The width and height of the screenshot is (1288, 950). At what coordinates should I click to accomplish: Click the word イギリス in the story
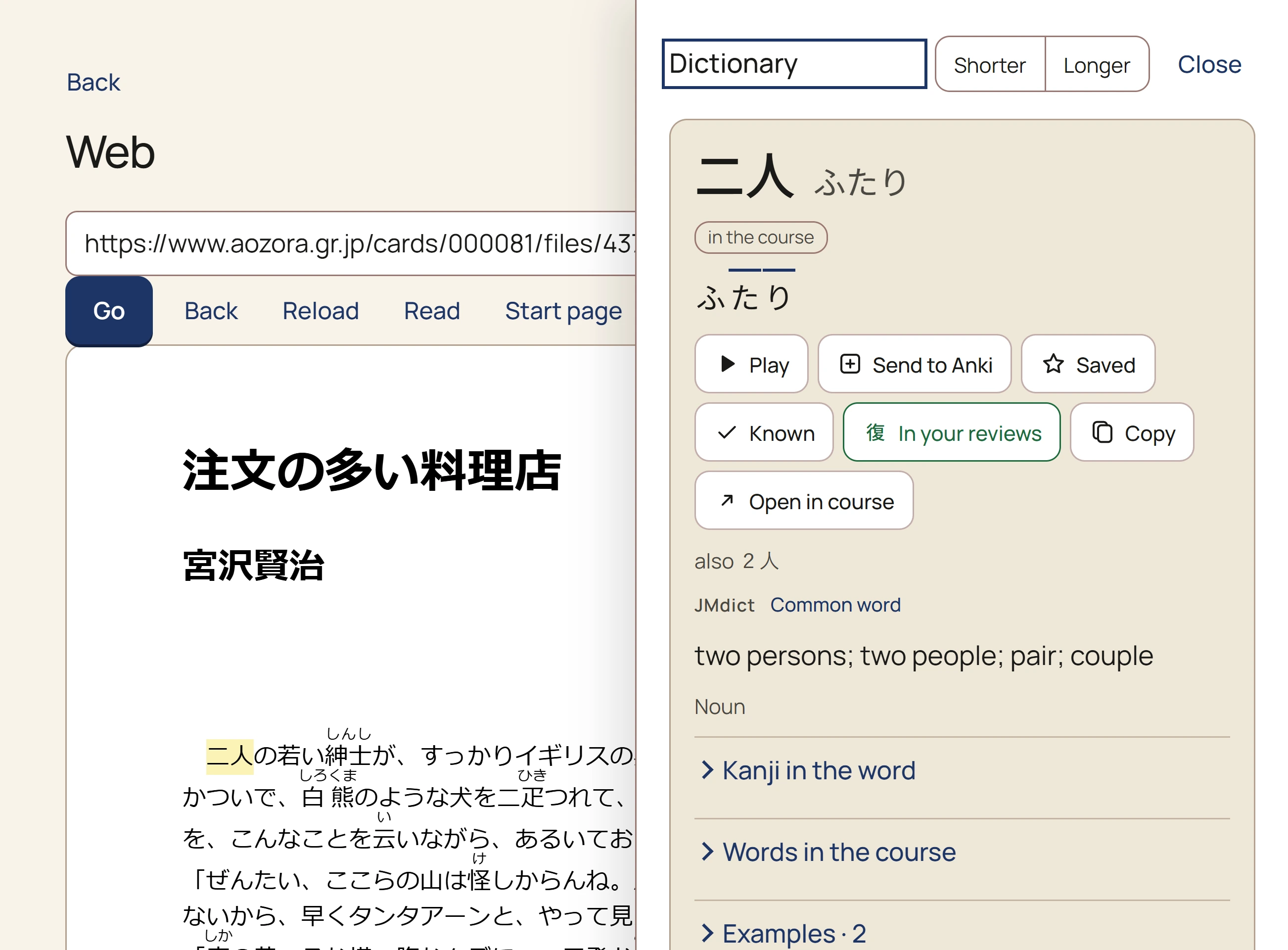click(561, 756)
